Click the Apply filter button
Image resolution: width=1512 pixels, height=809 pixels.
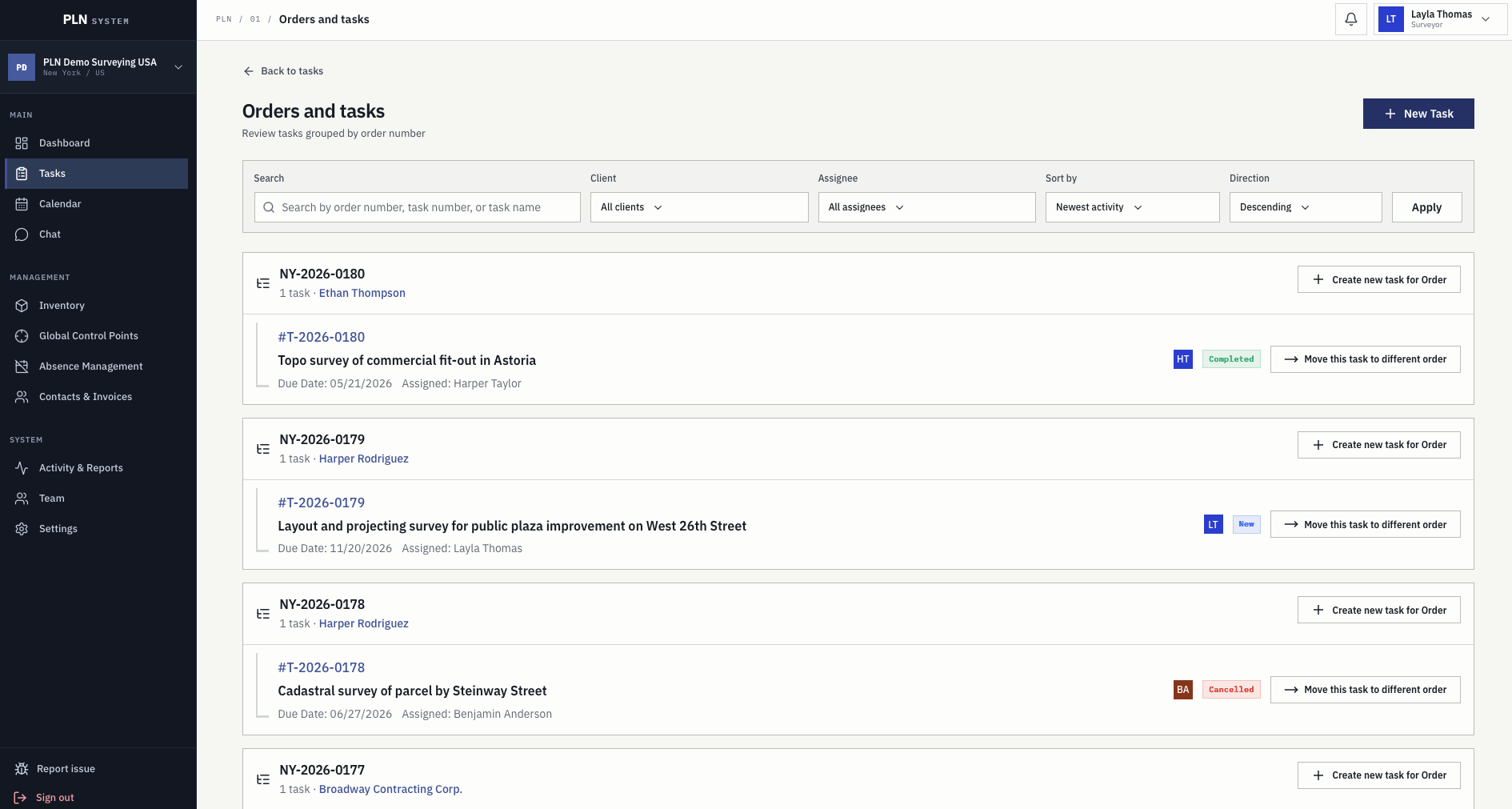(1426, 207)
